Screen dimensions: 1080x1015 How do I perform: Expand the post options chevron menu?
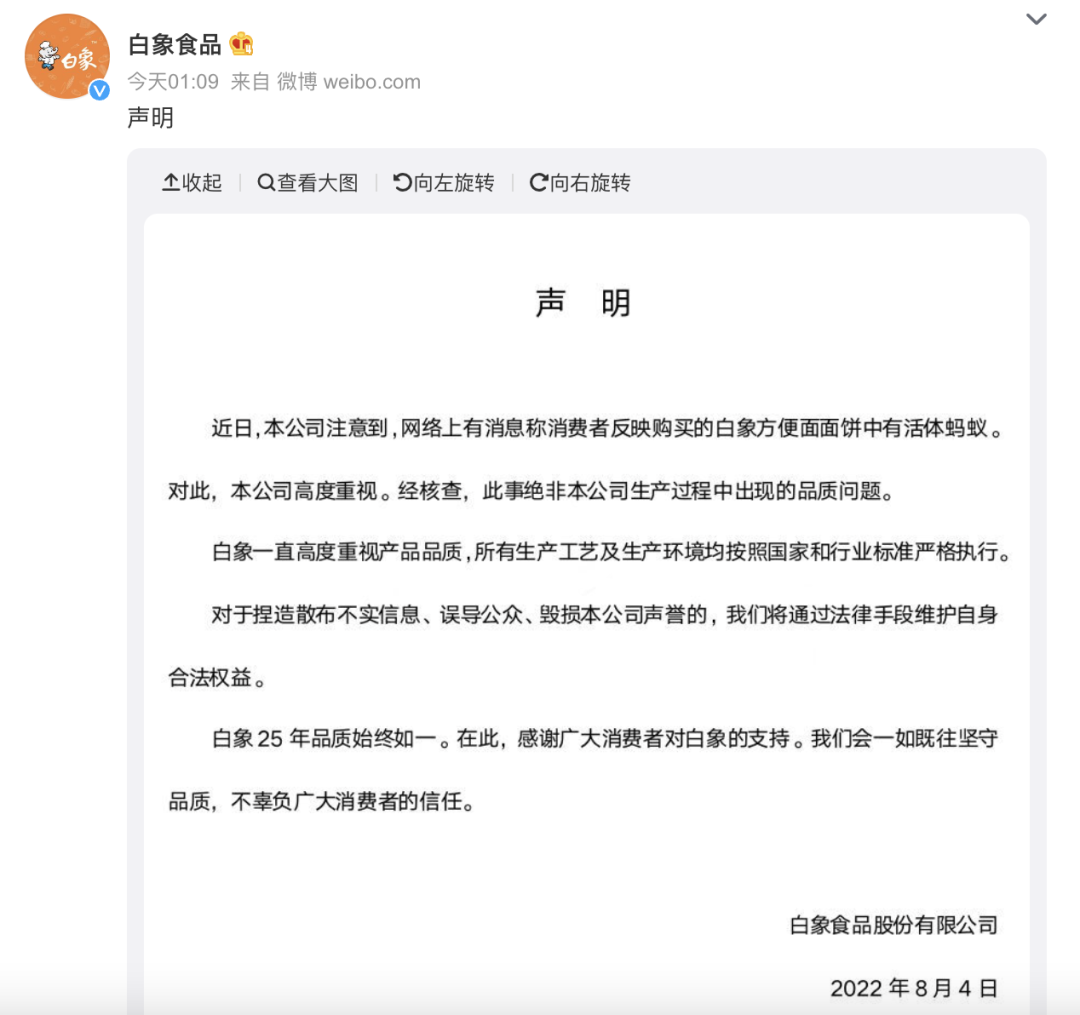point(1036,19)
